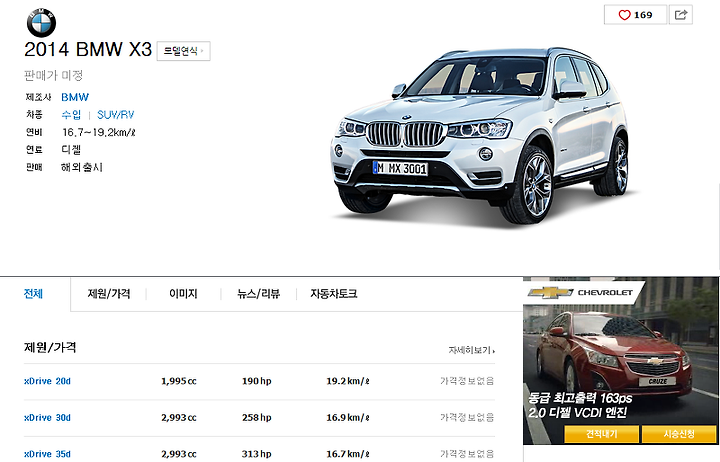This screenshot has width=720, height=462.
Task: Click the 1,995cc displacement value
Action: pos(179,381)
